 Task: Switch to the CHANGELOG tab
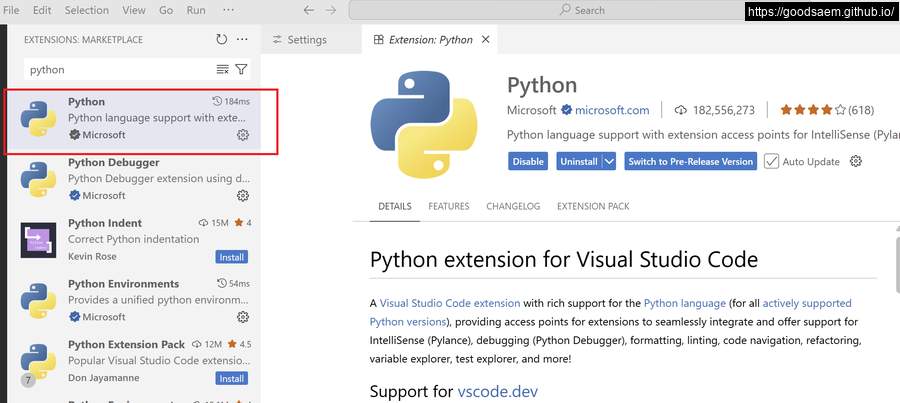(x=512, y=206)
